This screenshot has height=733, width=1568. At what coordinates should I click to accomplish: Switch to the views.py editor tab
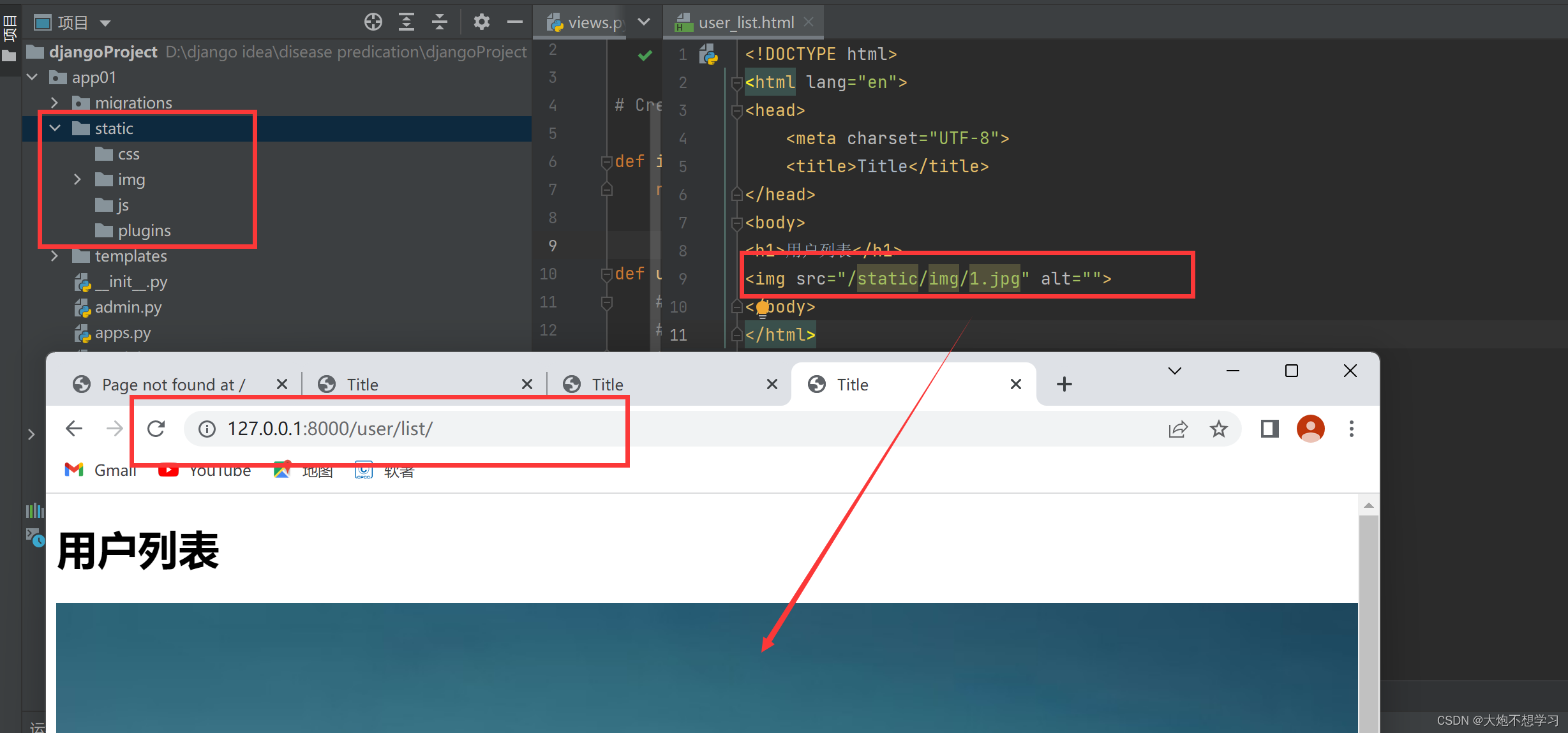[x=585, y=22]
